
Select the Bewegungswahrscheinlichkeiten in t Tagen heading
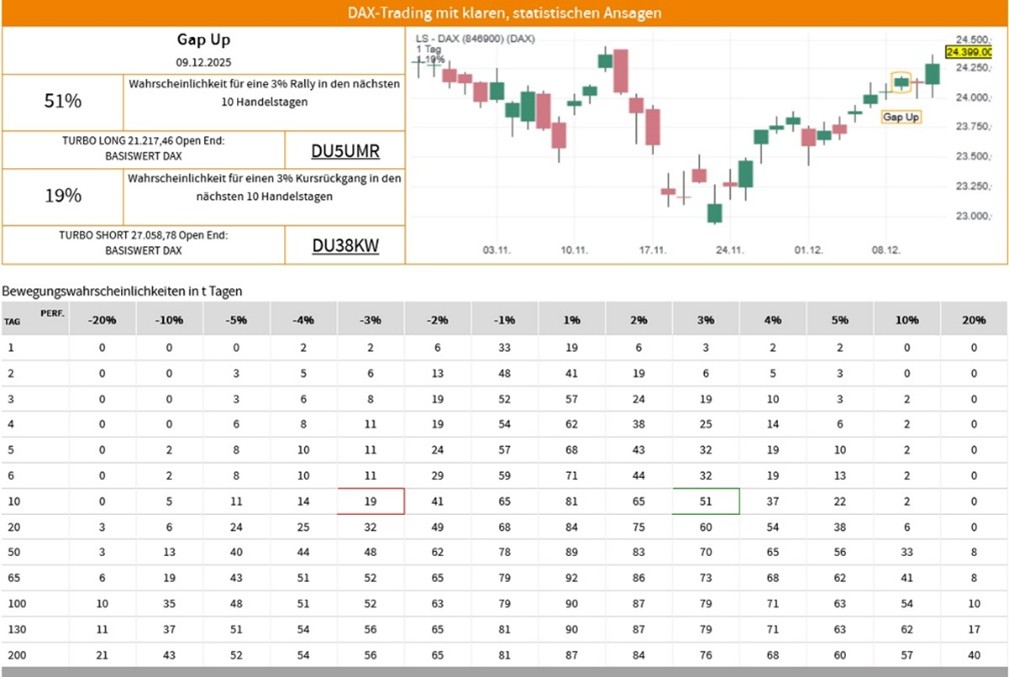click(122, 290)
